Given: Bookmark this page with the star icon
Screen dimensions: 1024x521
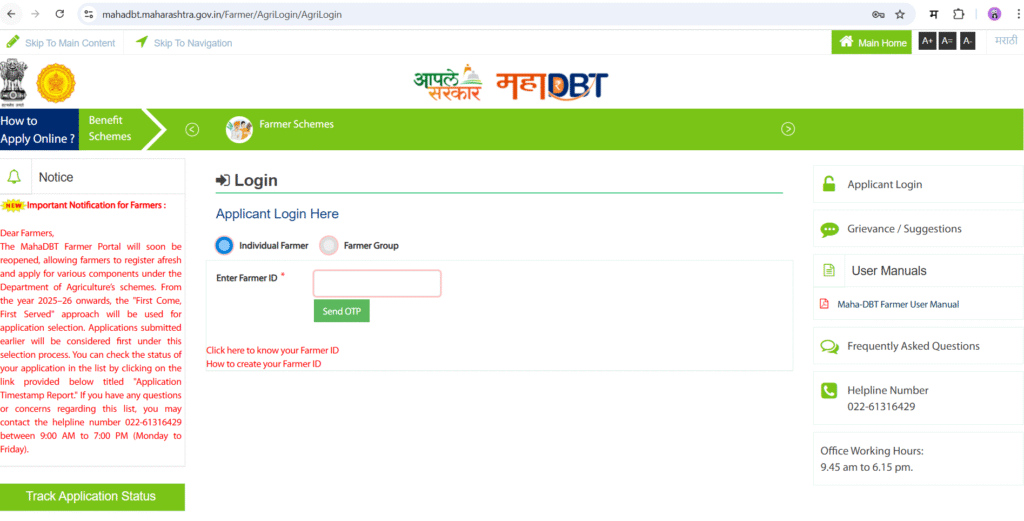Looking at the screenshot, I should 900,14.
